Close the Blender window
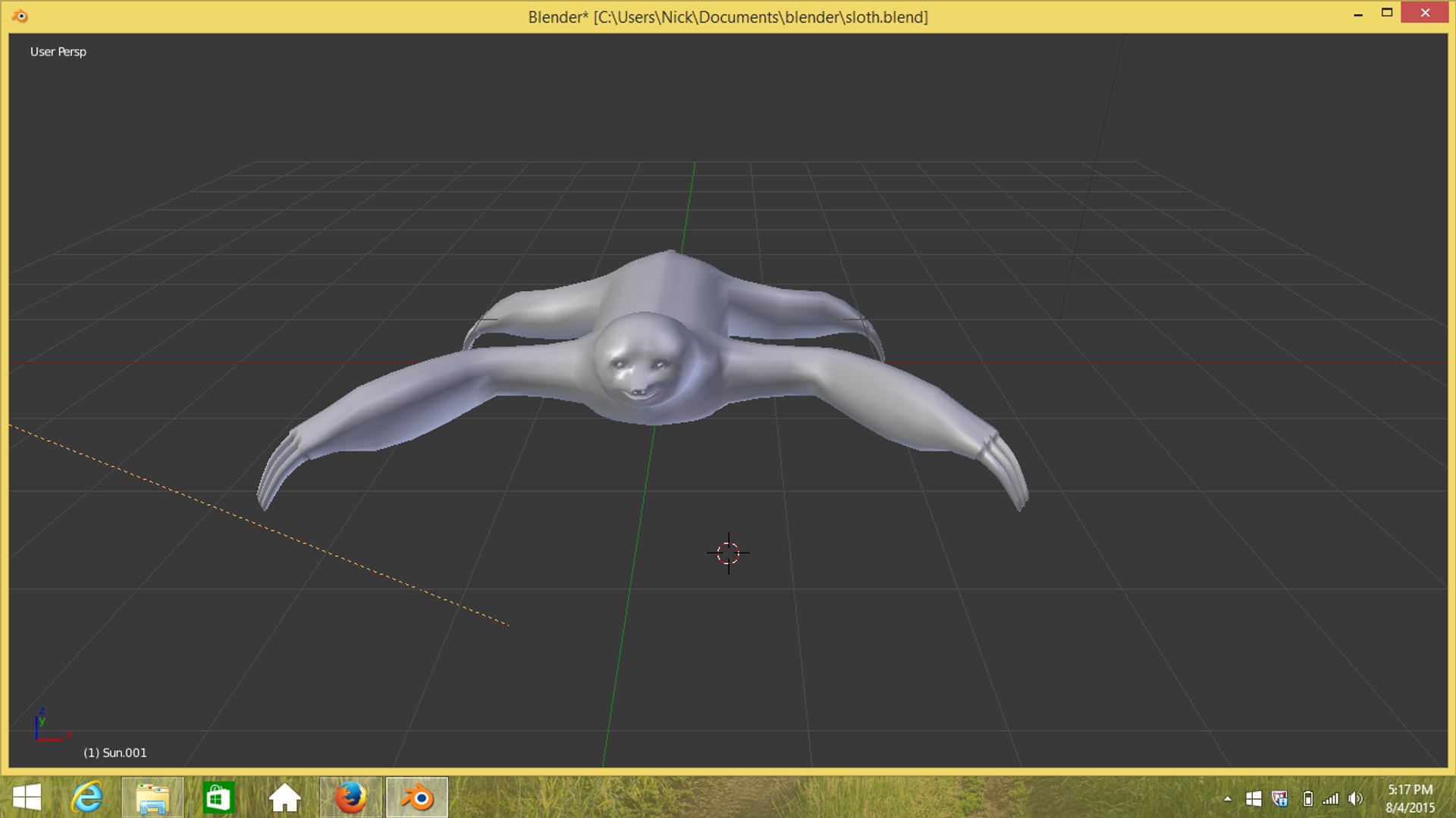The image size is (1456, 818). pos(1425,13)
